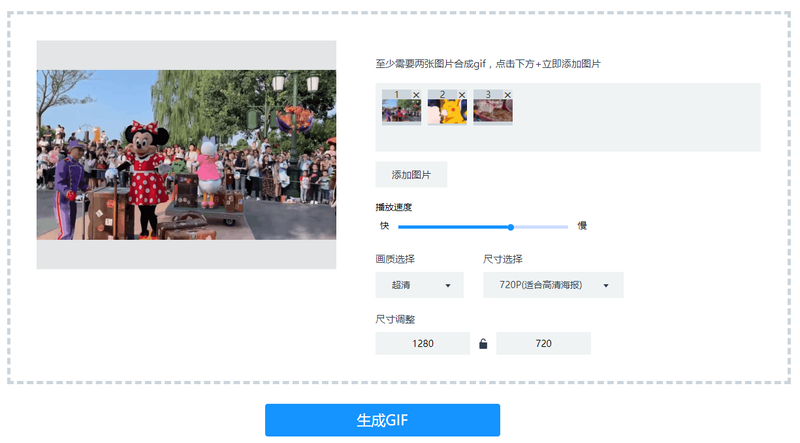Click the 画质选择 label
This screenshot has width=800, height=443.
pyautogui.click(x=395, y=259)
